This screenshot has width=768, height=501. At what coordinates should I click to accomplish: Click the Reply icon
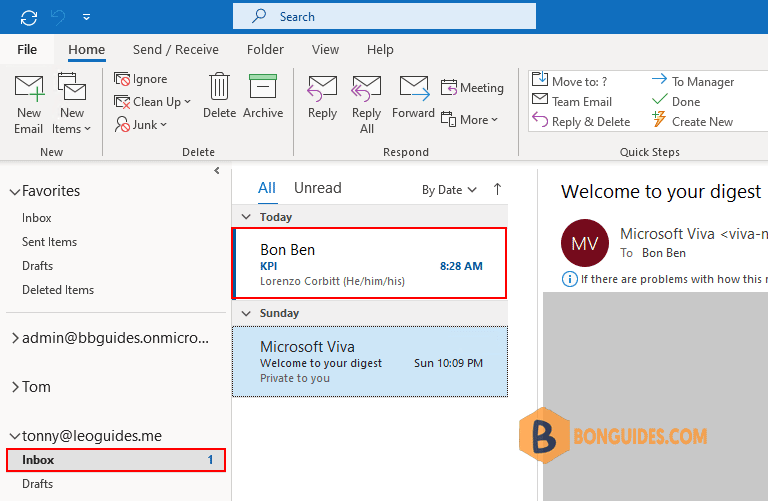click(x=322, y=88)
